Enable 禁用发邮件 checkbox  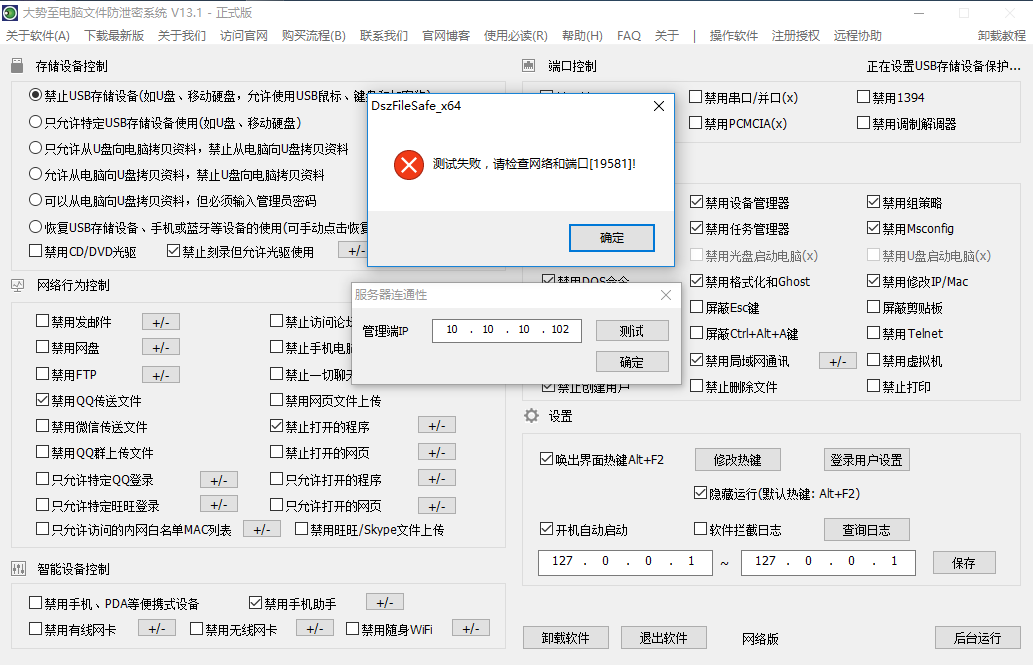click(43, 321)
